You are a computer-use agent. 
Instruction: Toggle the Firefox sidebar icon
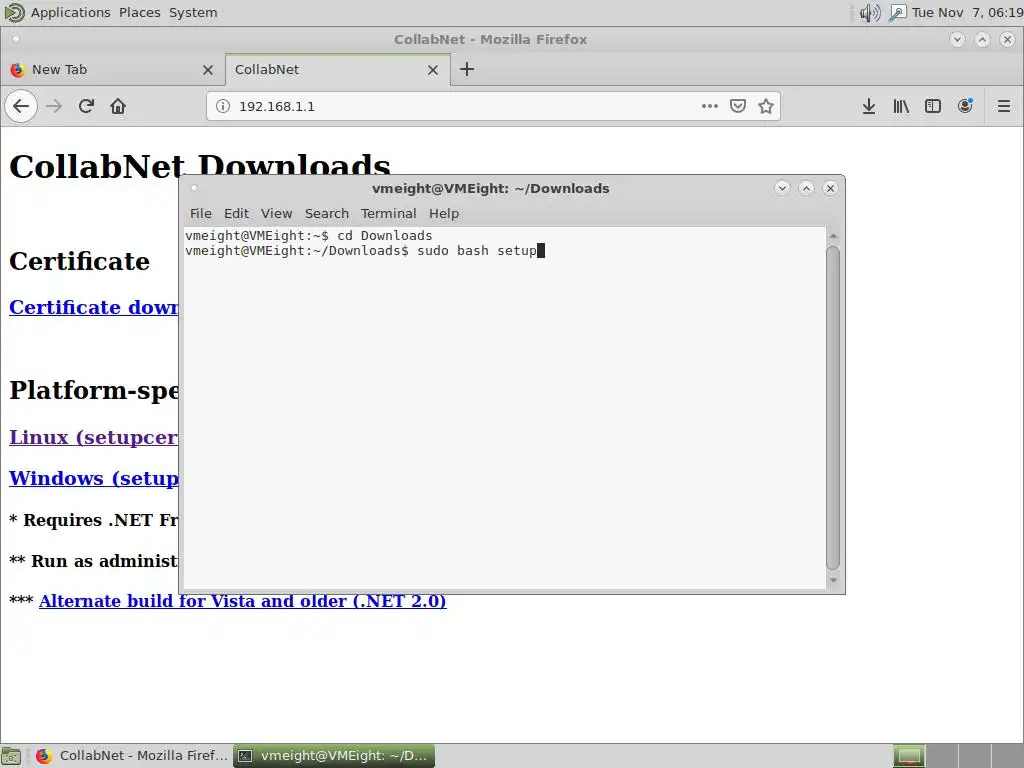(x=933, y=106)
